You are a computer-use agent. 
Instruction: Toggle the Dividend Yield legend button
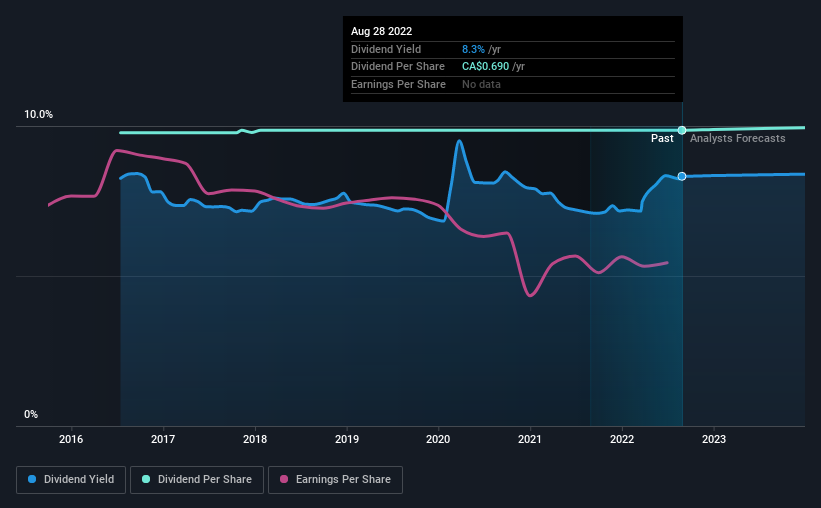pos(71,480)
